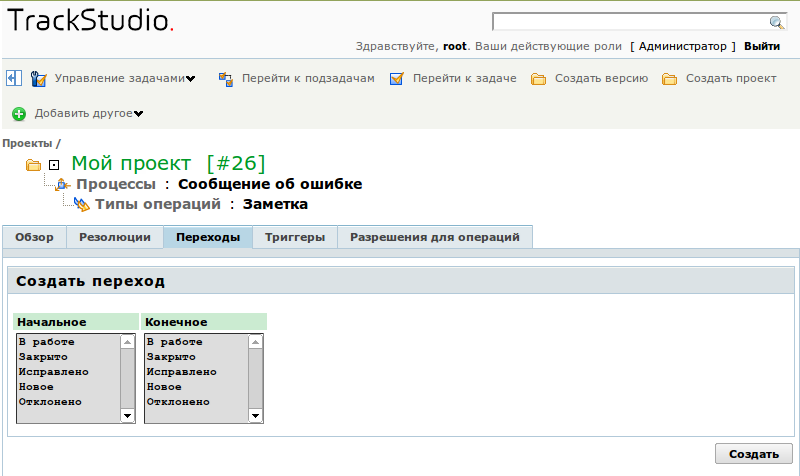
Task: Click the Выйти logout link
Action: (762, 46)
